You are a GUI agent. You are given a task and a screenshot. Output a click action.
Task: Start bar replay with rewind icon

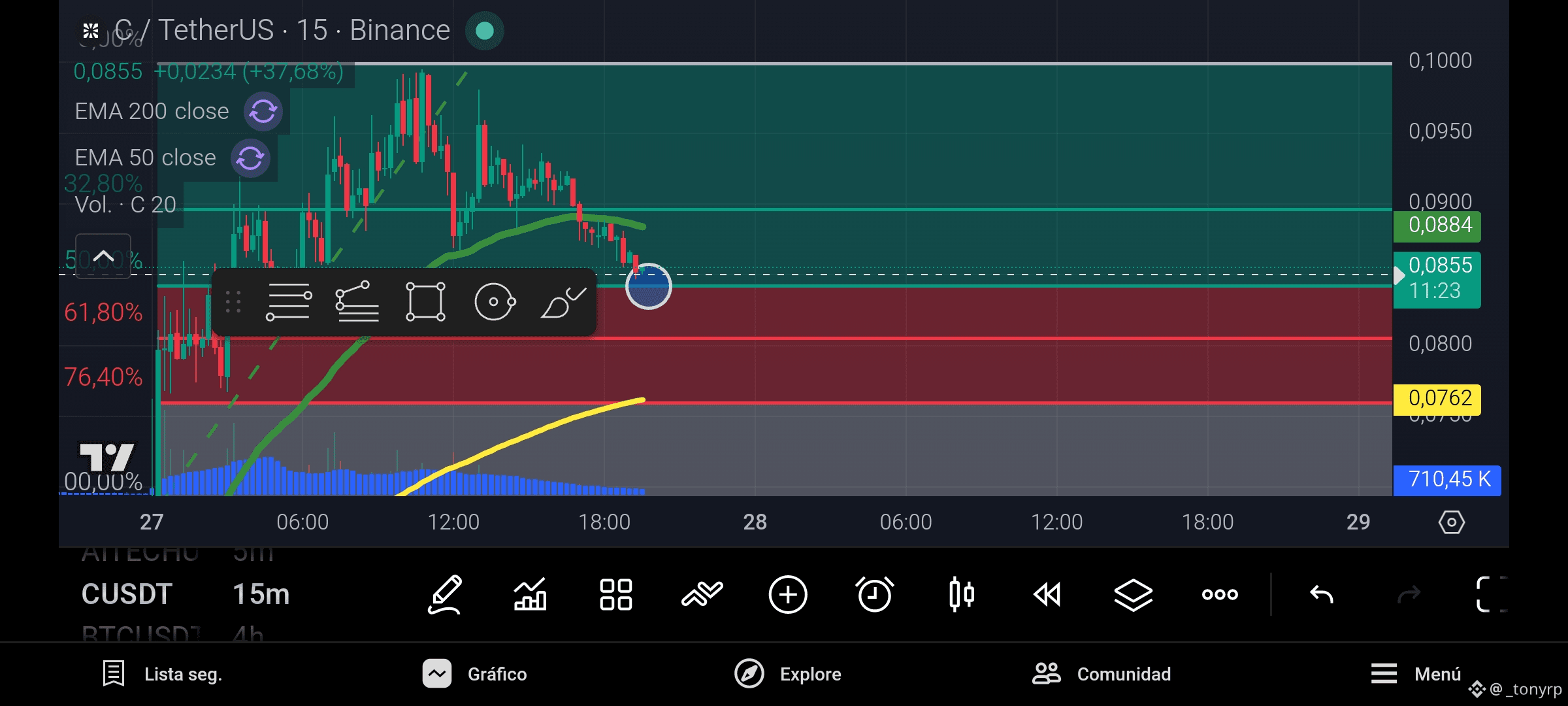click(1047, 595)
